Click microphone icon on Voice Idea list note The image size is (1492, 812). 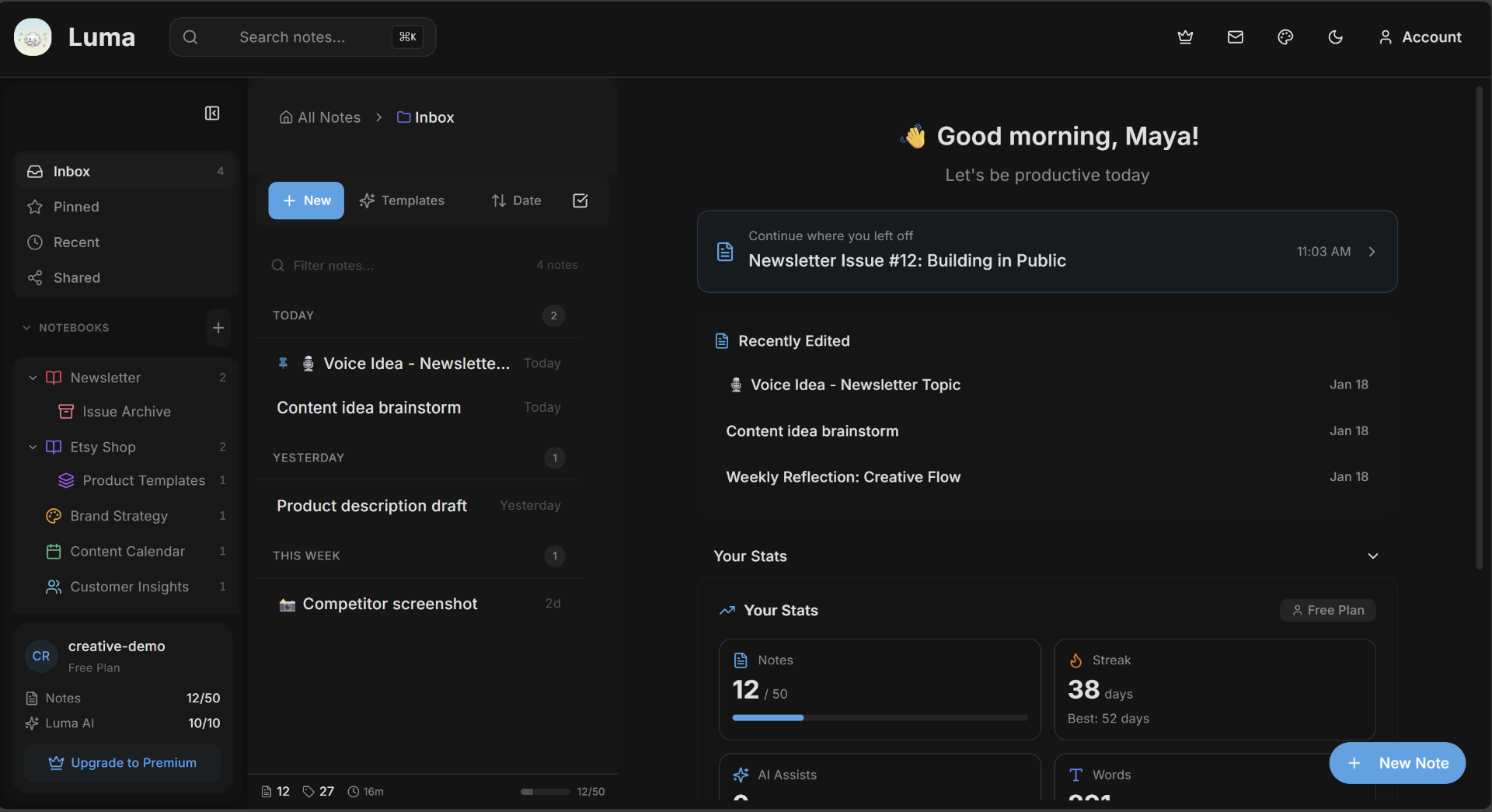click(x=309, y=364)
